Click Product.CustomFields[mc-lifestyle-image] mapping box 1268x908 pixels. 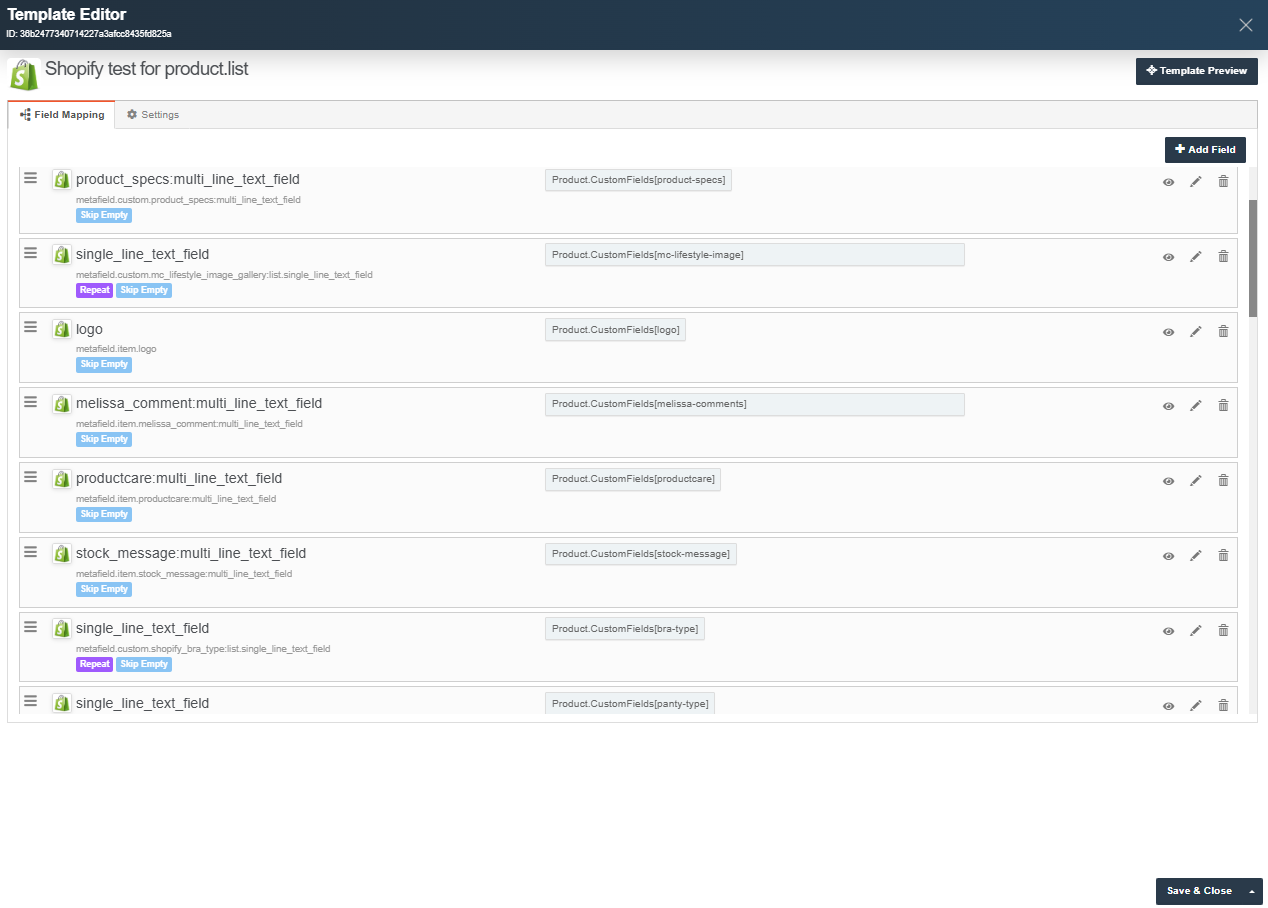click(754, 255)
